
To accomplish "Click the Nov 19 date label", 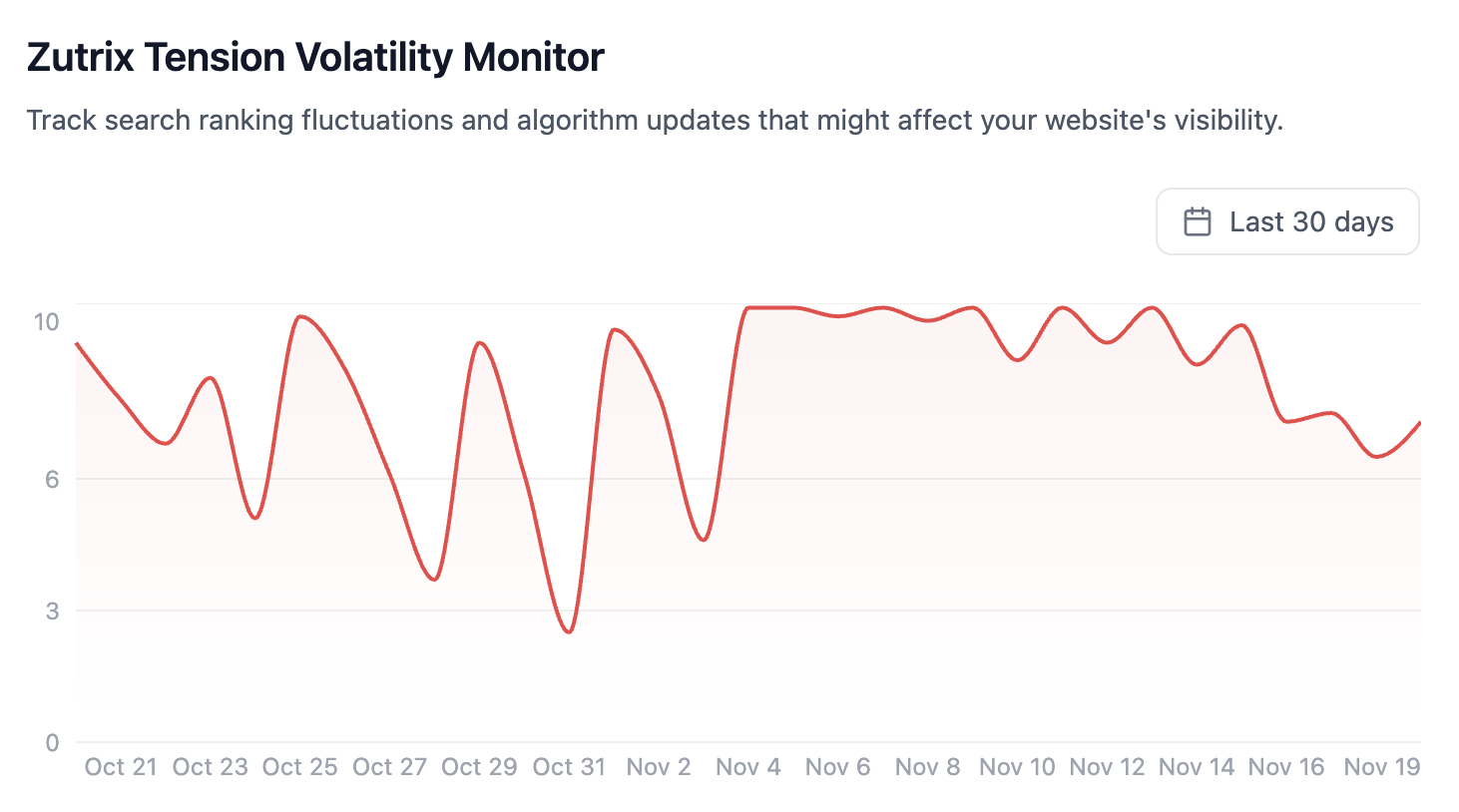I will (1381, 767).
